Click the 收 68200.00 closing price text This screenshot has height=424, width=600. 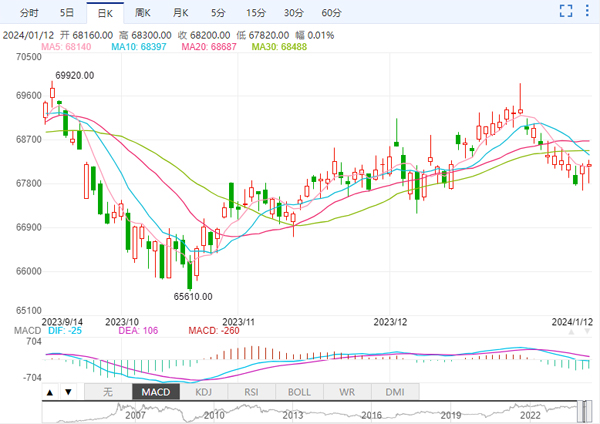204,35
